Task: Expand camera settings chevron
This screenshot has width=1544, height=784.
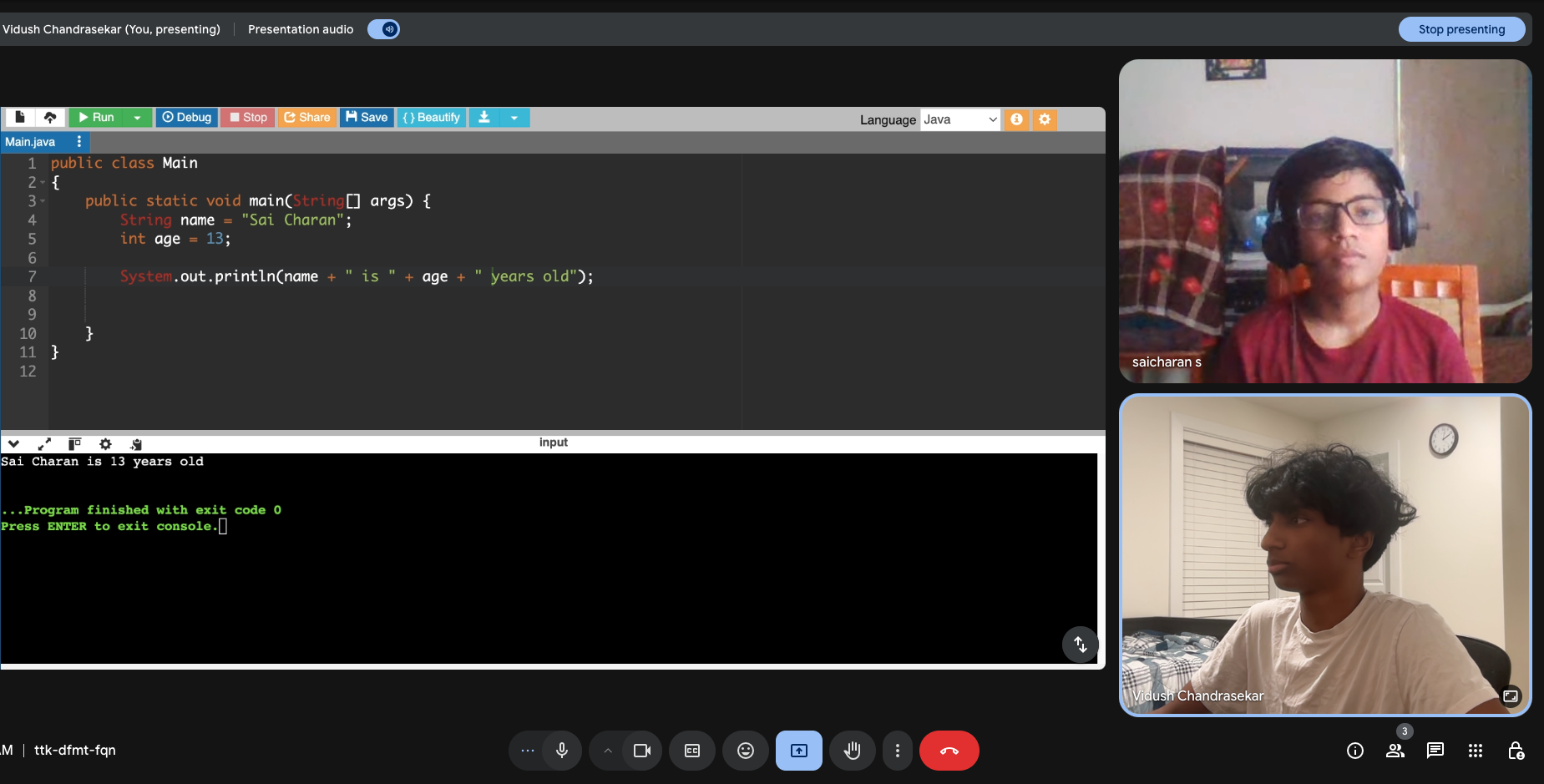Action: (x=608, y=751)
